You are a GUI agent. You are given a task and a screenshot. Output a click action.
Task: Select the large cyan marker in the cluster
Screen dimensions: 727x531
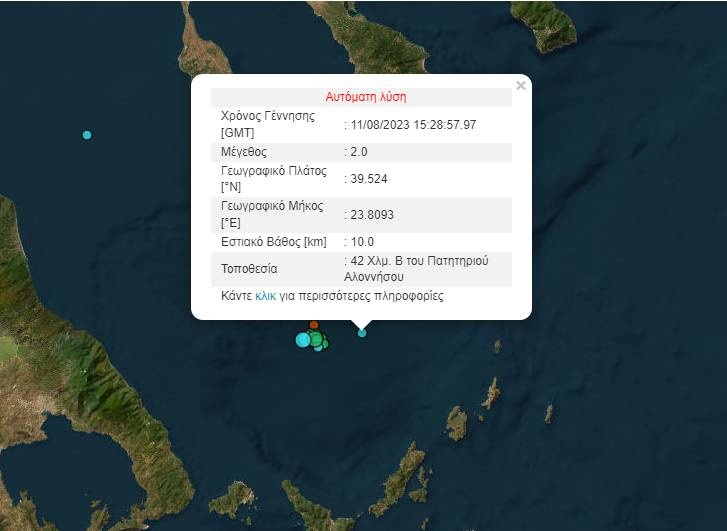point(303,340)
